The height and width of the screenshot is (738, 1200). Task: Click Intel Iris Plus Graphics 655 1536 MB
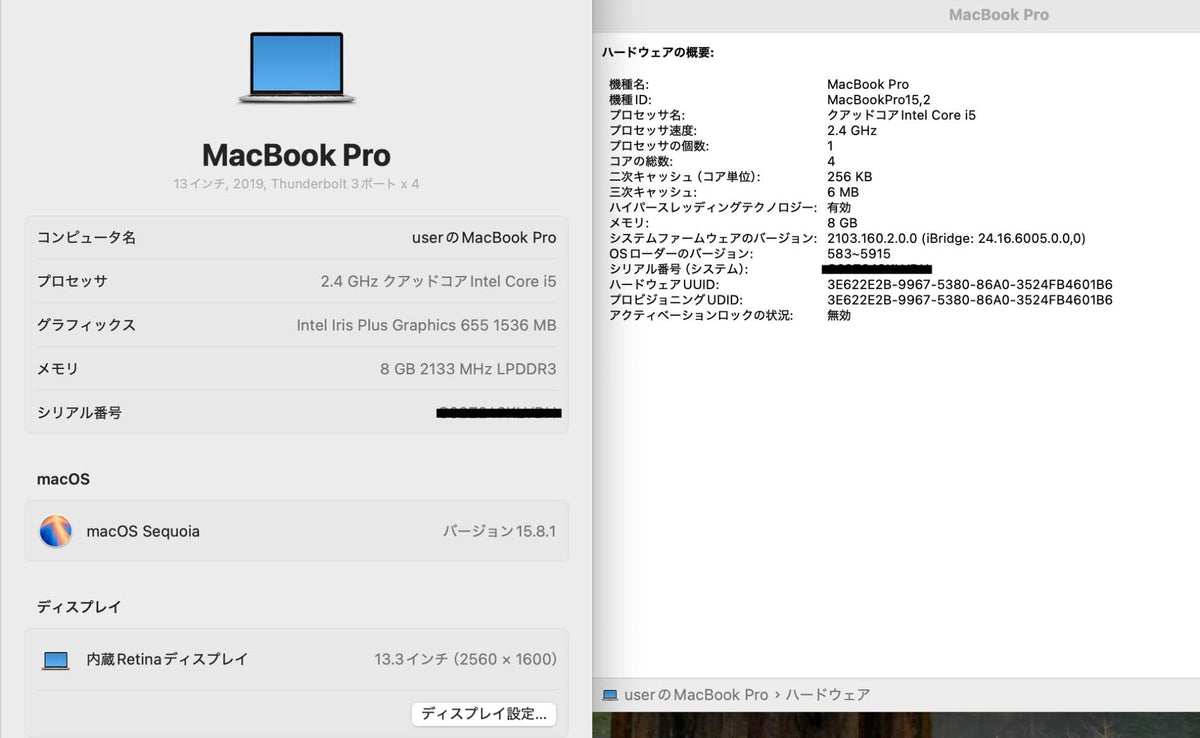tap(426, 325)
